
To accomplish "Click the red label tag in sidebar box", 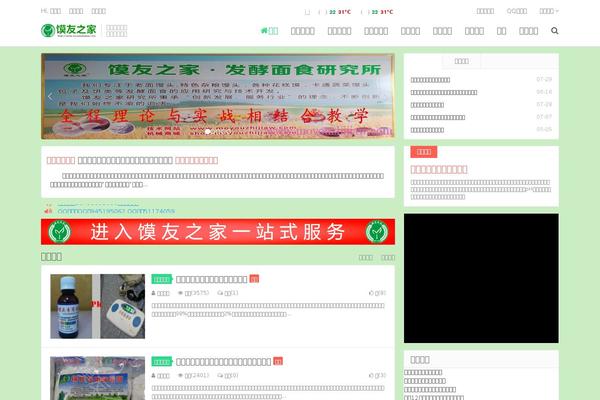I will 424,152.
